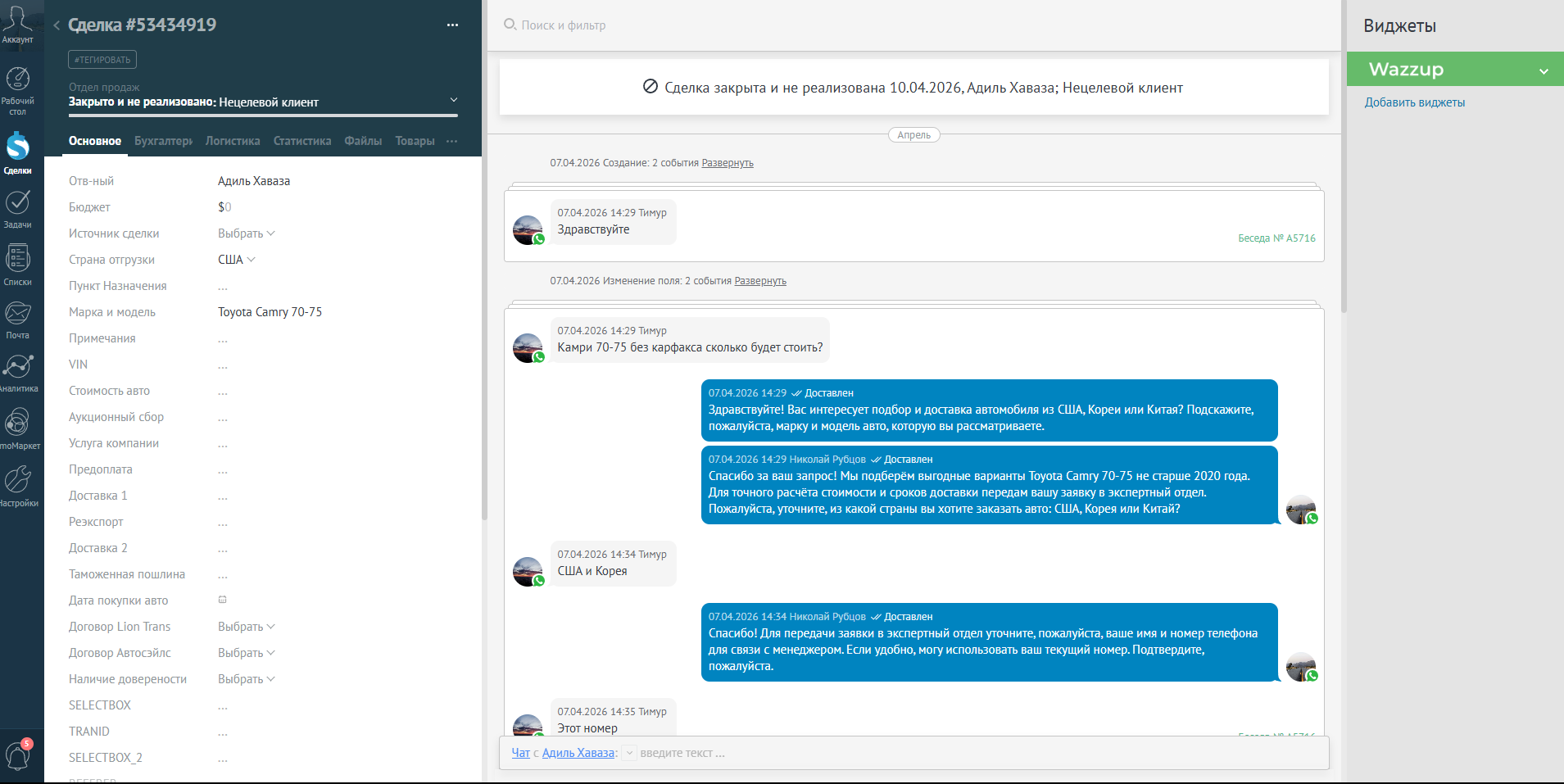This screenshot has width=1564, height=784.
Task: Open Сделки section in sidebar
Action: pos(17,153)
